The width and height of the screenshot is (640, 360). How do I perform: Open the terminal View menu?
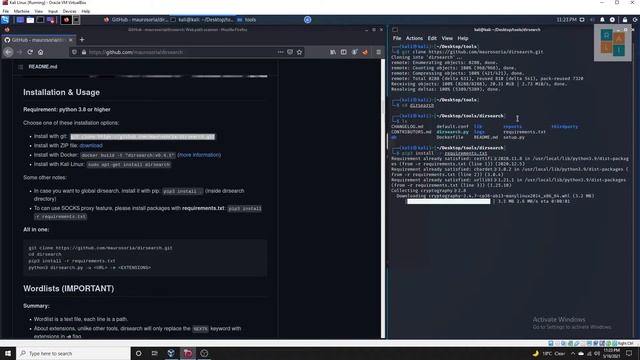[x=447, y=38]
